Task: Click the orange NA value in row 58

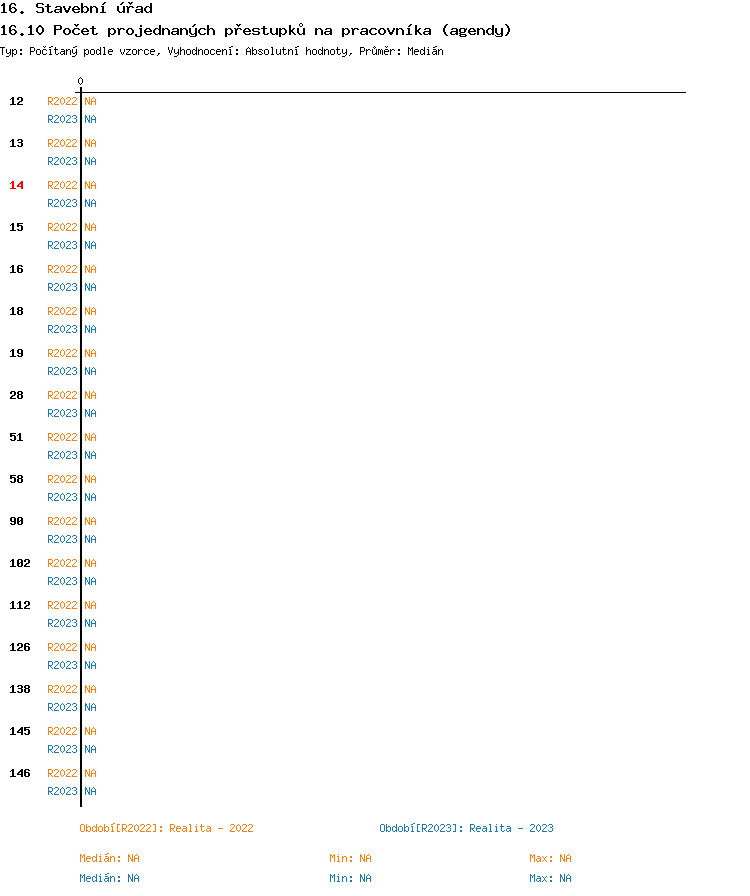Action: [90, 479]
